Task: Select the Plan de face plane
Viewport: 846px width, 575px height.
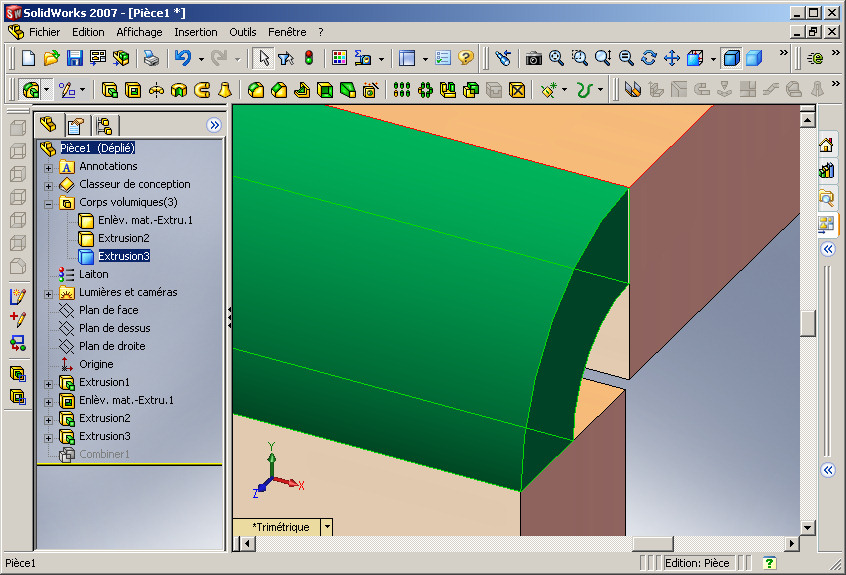Action: tap(108, 310)
